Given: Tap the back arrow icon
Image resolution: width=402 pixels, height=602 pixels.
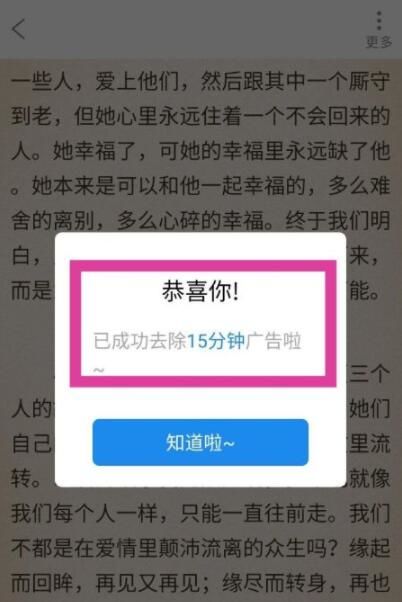Looking at the screenshot, I should [18, 29].
